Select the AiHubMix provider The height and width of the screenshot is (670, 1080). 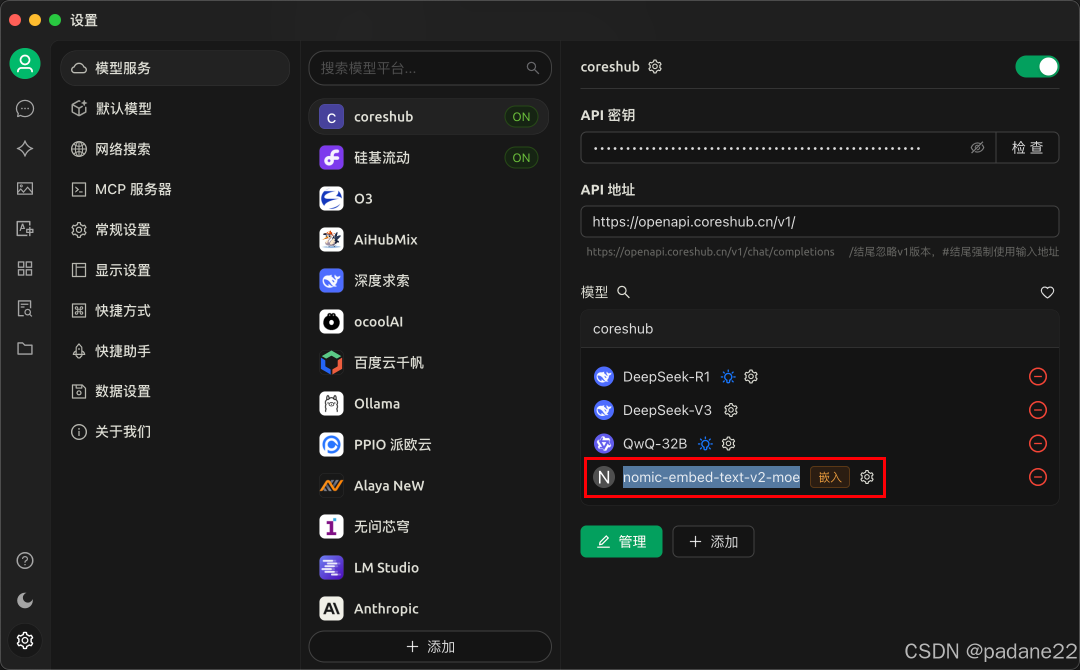428,240
